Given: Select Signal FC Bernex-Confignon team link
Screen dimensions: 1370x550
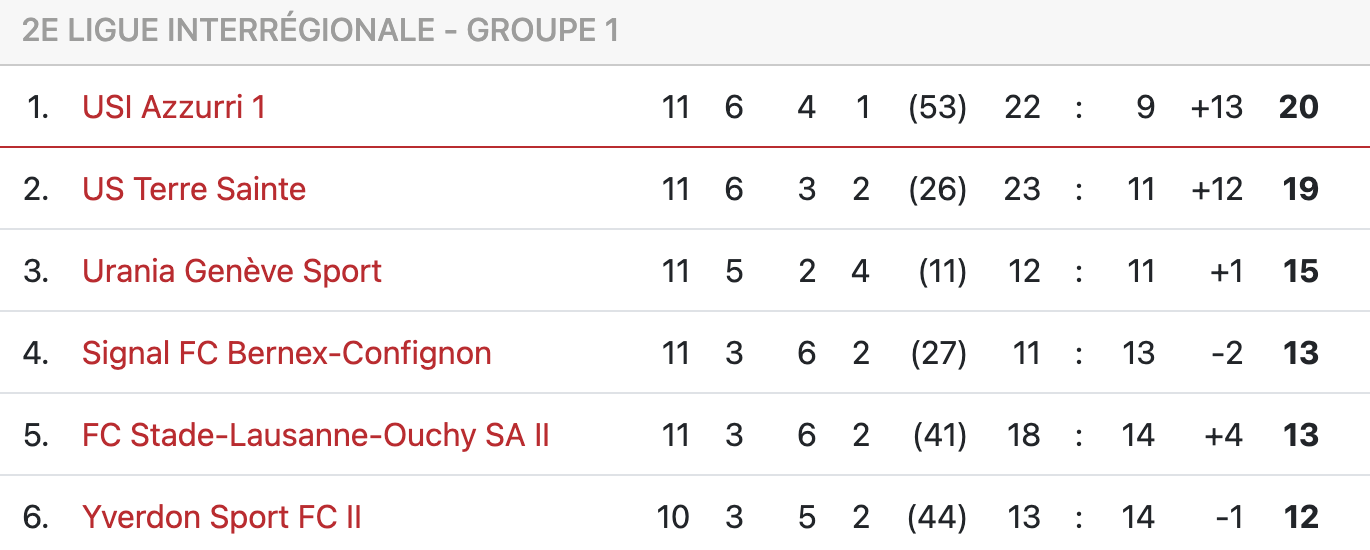Looking at the screenshot, I should (x=287, y=353).
